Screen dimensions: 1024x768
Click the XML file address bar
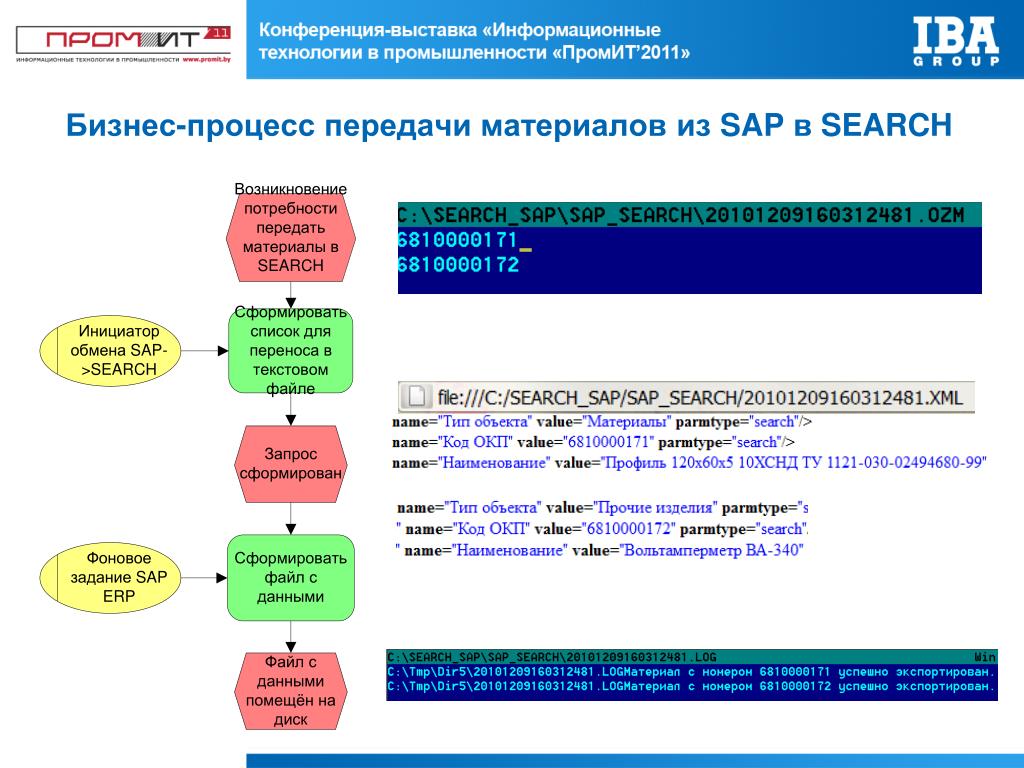click(x=686, y=396)
